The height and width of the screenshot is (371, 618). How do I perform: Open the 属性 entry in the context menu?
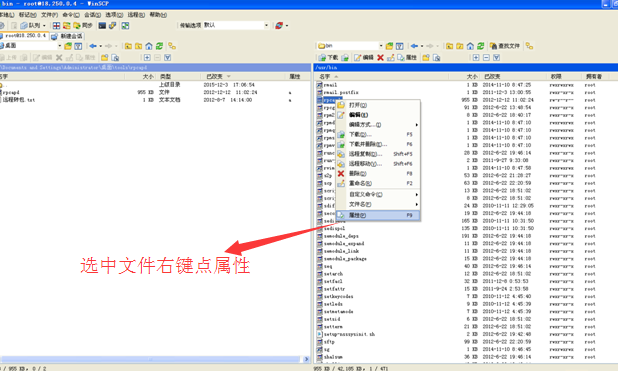378,215
